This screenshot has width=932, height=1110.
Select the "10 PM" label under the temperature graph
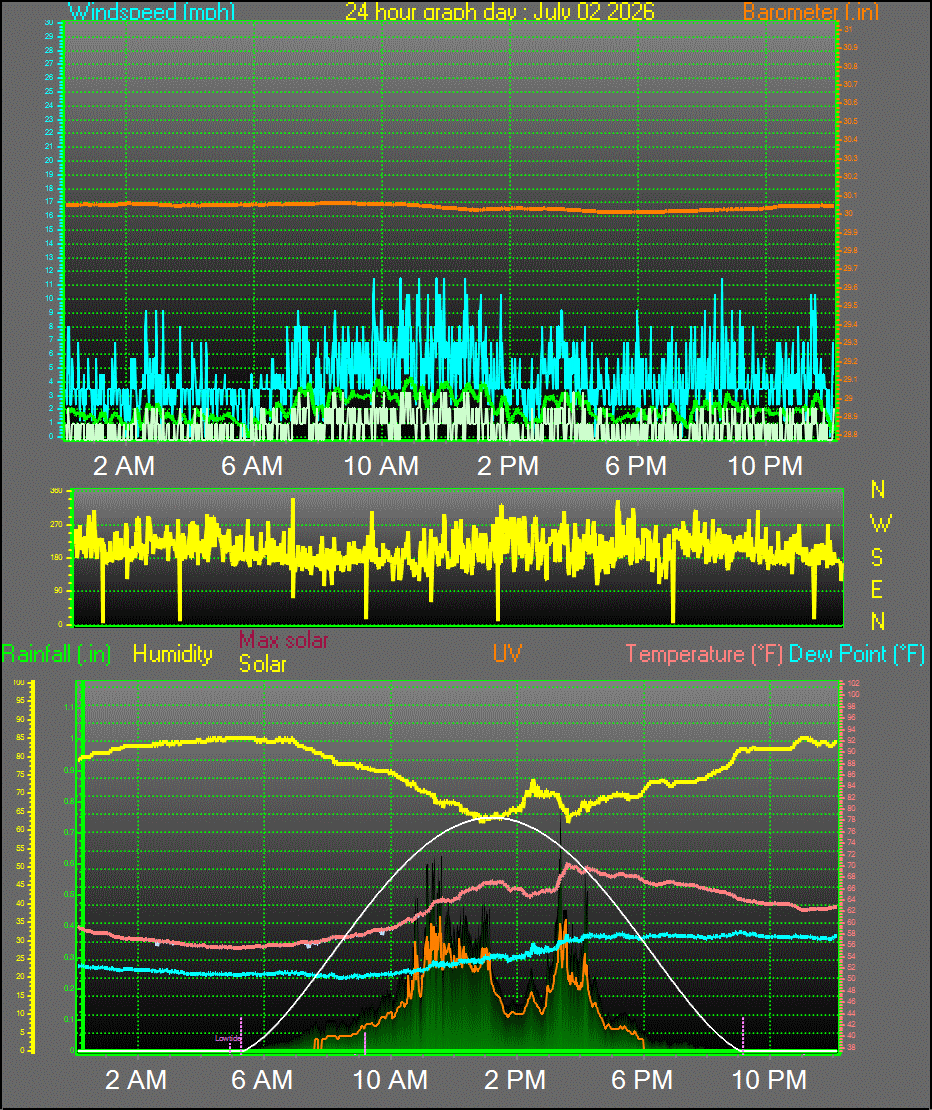(x=769, y=1080)
